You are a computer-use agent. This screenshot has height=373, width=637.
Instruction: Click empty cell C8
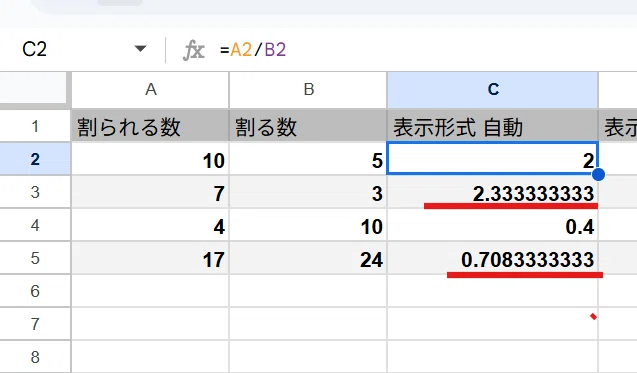coord(493,357)
